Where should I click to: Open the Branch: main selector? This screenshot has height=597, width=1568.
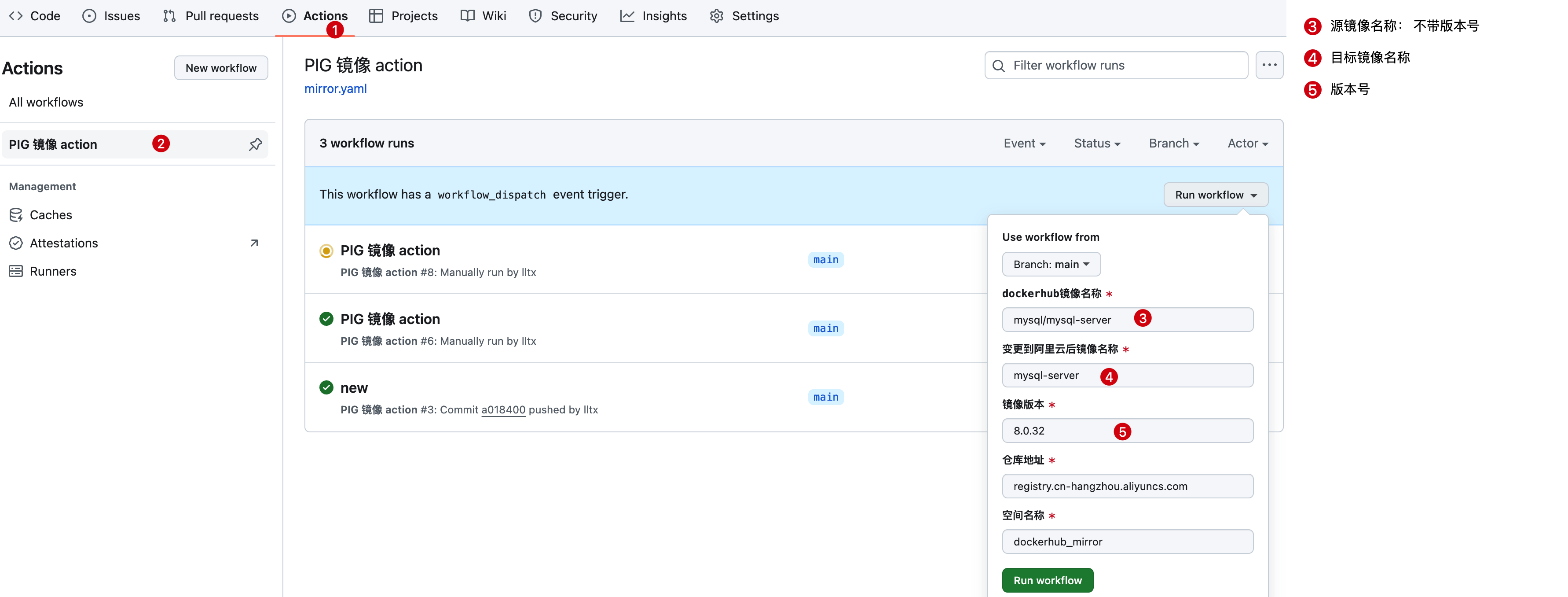pos(1051,265)
